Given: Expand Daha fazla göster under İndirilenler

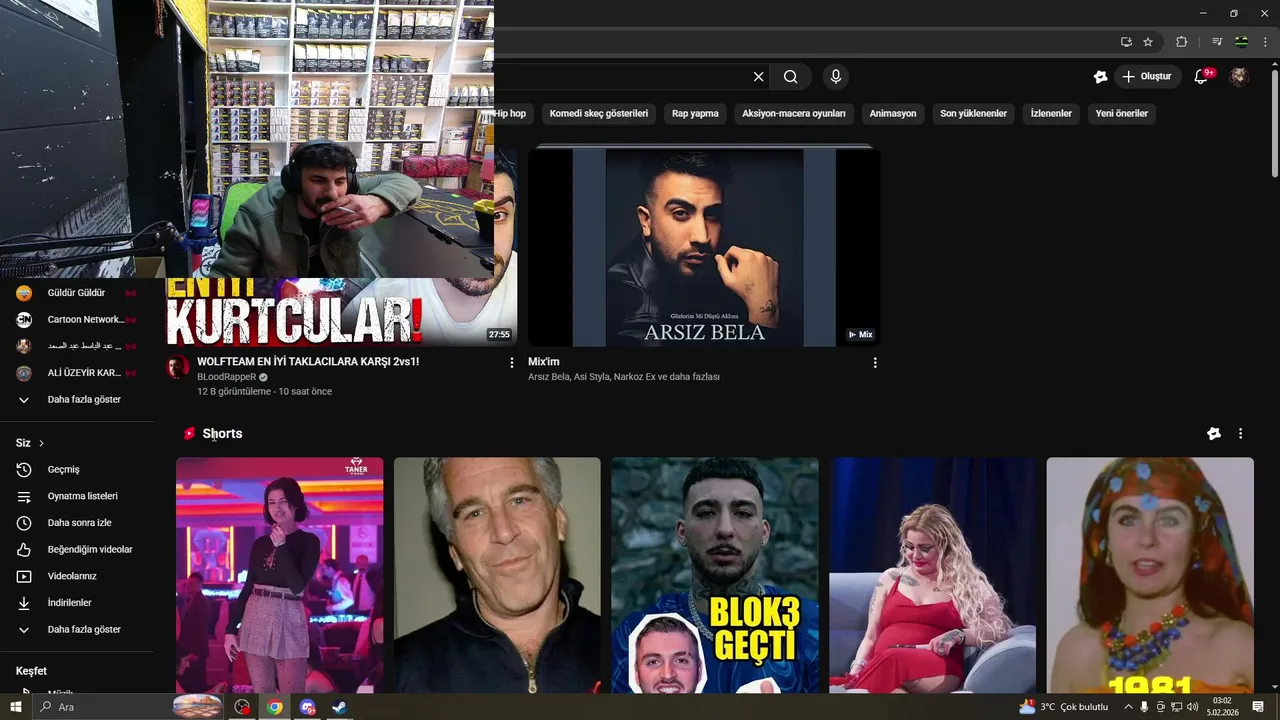Looking at the screenshot, I should [x=76, y=630].
